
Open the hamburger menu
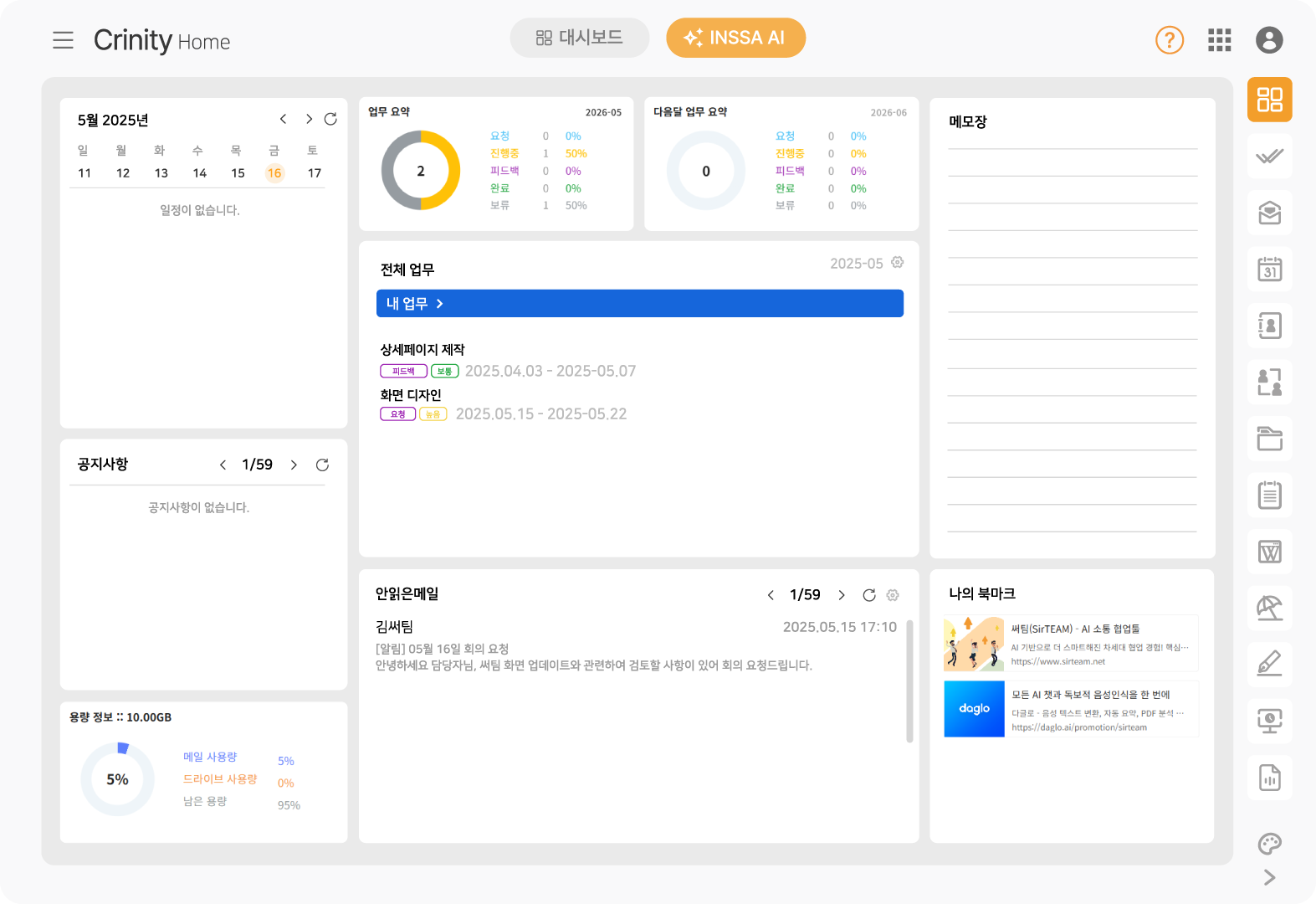(63, 40)
